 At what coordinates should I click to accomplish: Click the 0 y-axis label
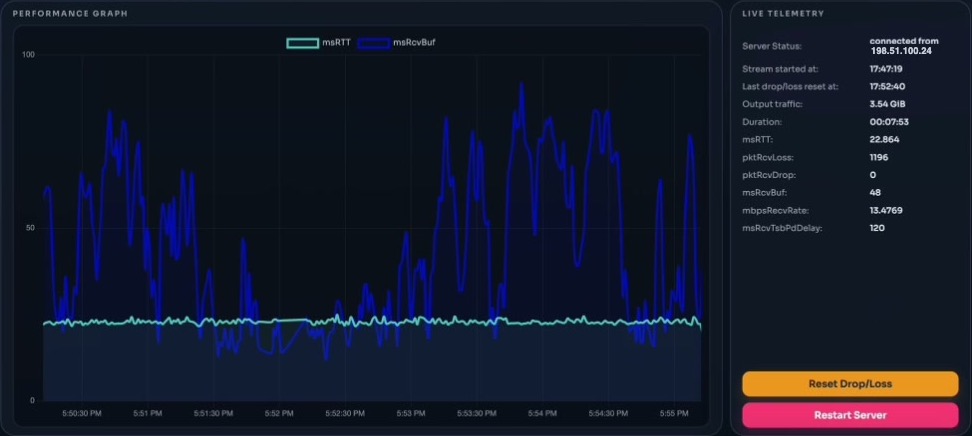click(x=33, y=400)
